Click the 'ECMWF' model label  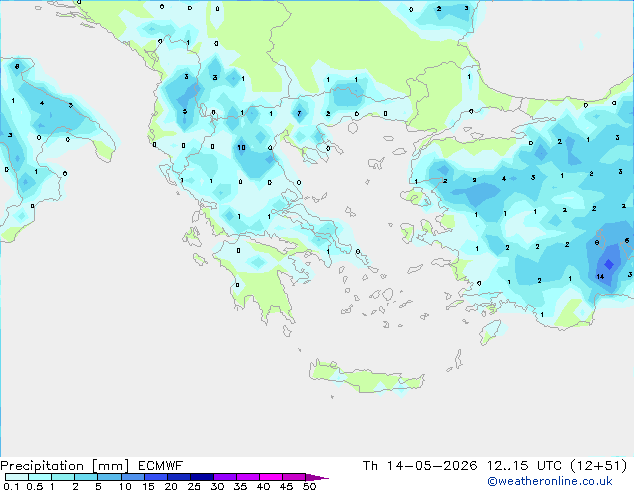[161, 466]
